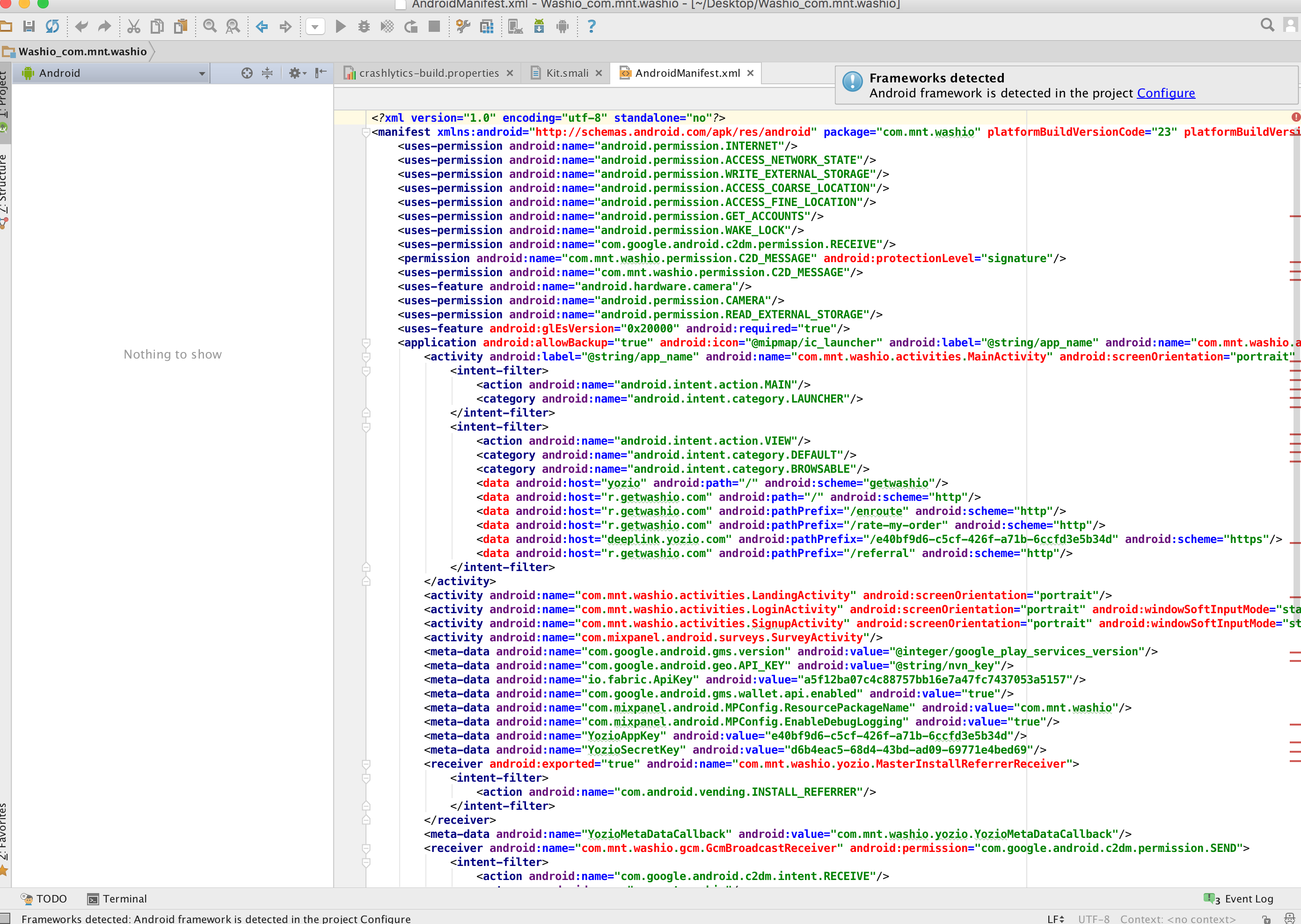Click the Hector inspector icon in status bar
This screenshot has height=924, width=1301.
1290,918
